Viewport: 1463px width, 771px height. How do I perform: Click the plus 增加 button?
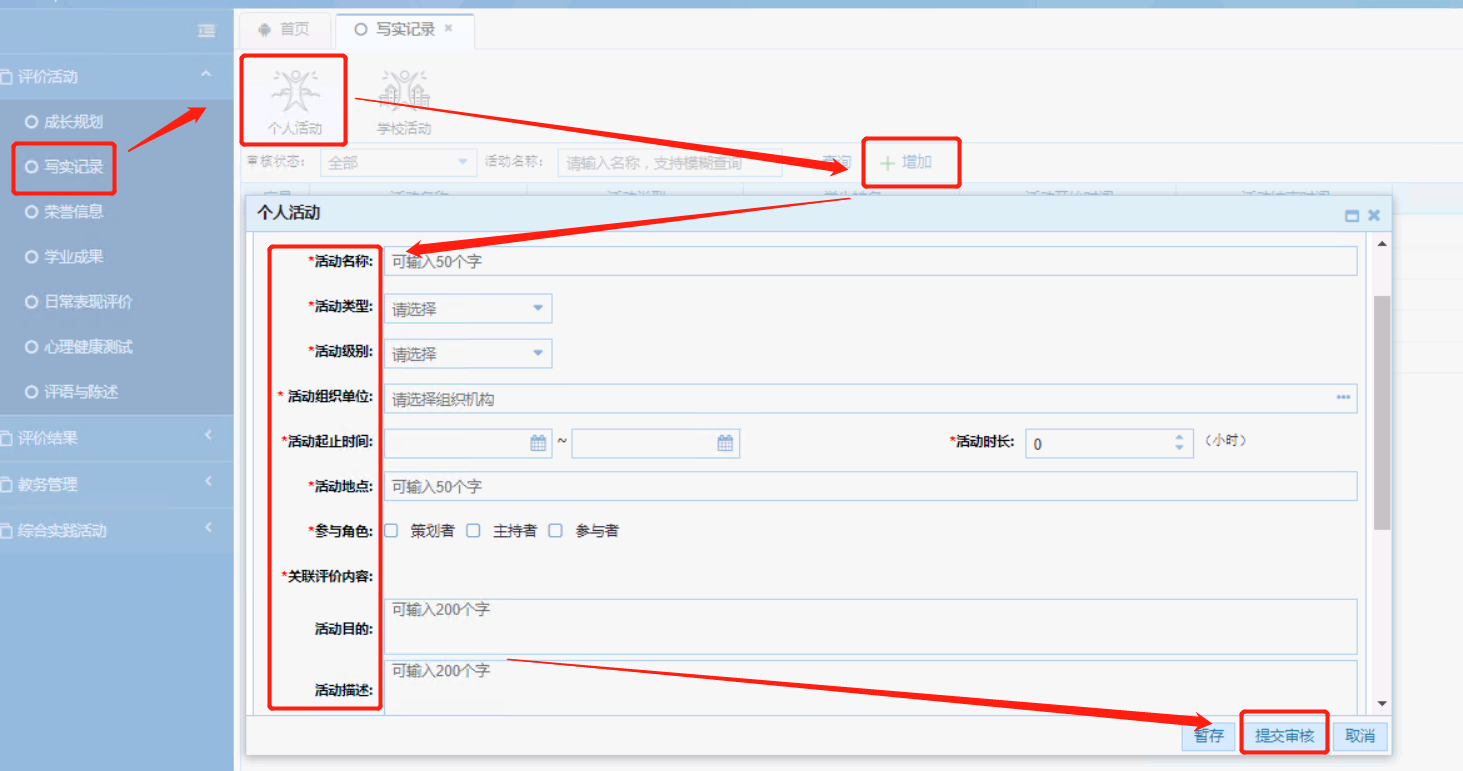(905, 162)
